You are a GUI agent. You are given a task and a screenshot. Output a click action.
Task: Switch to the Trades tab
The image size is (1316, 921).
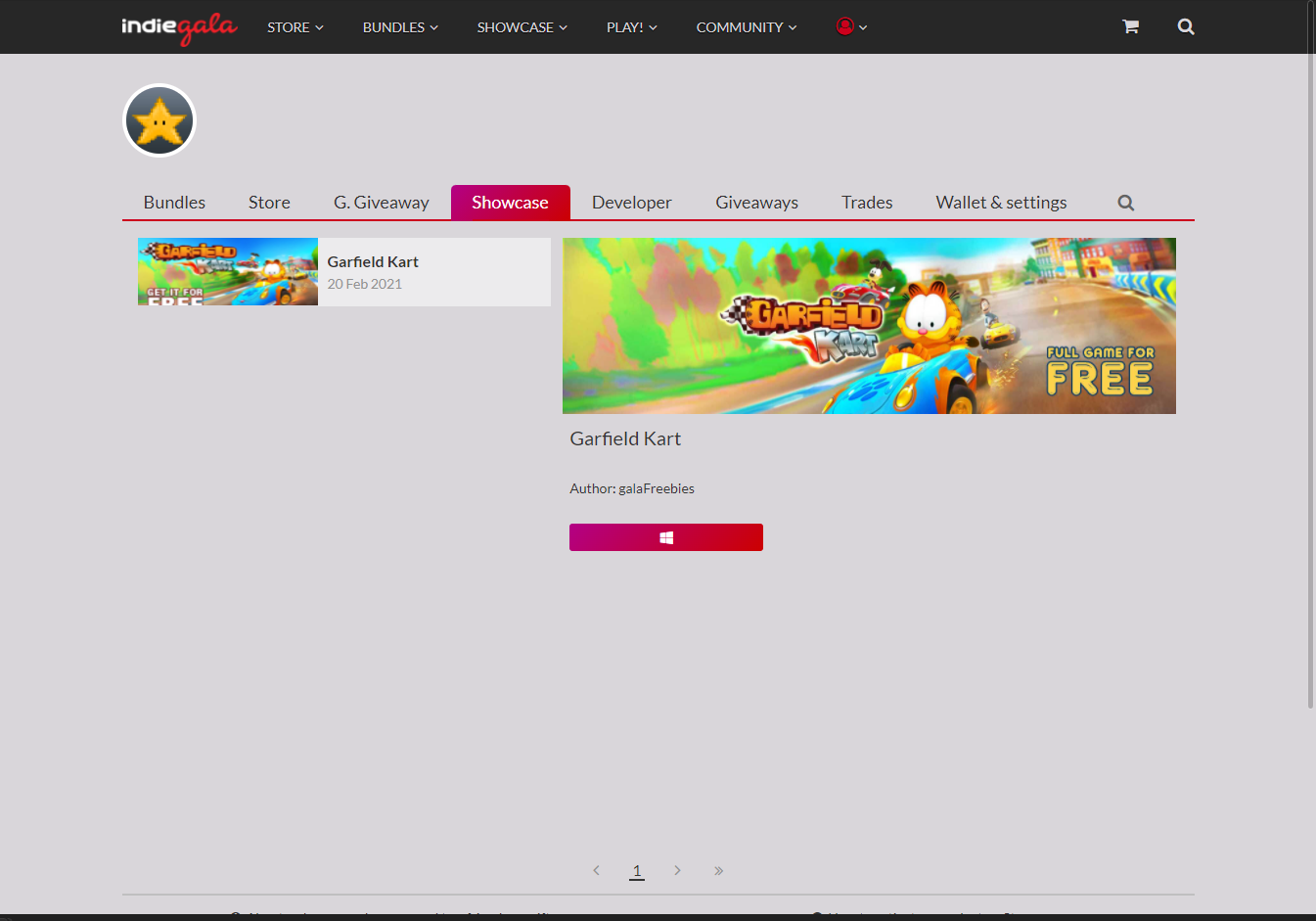[x=867, y=203]
